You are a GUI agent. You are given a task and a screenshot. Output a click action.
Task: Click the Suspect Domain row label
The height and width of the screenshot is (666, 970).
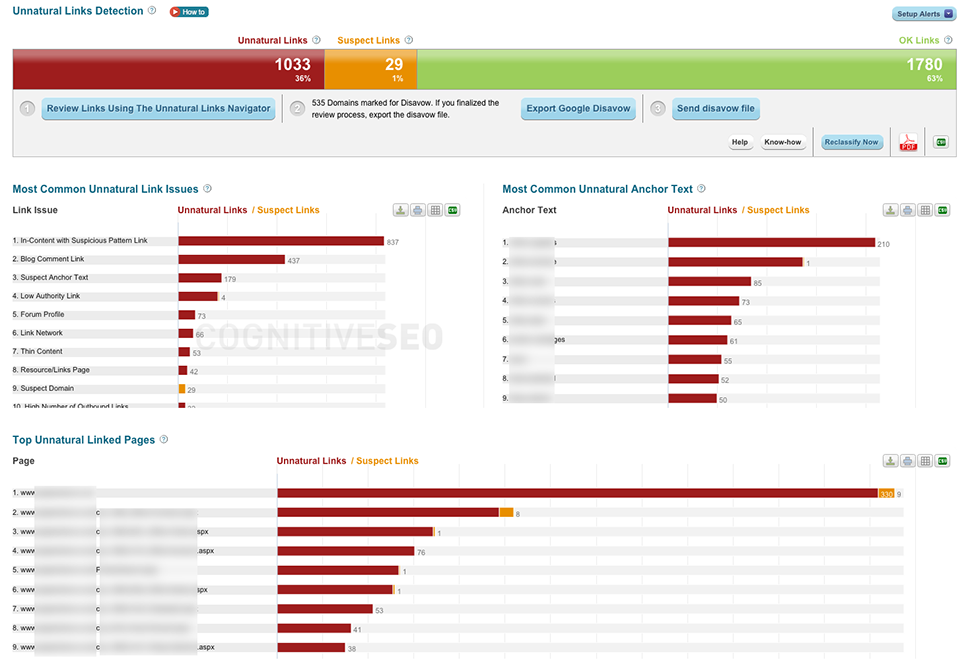pos(43,389)
